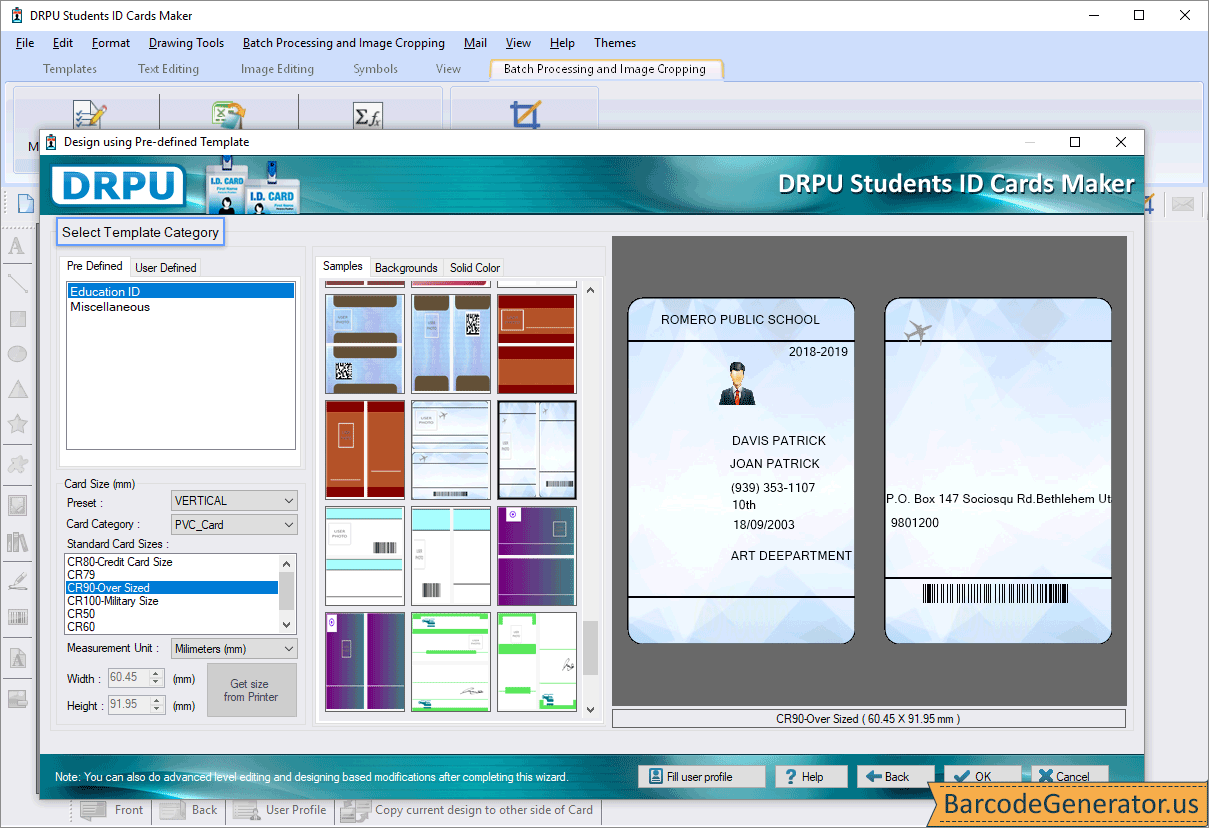
Task: Open the File menu
Action: [25, 43]
